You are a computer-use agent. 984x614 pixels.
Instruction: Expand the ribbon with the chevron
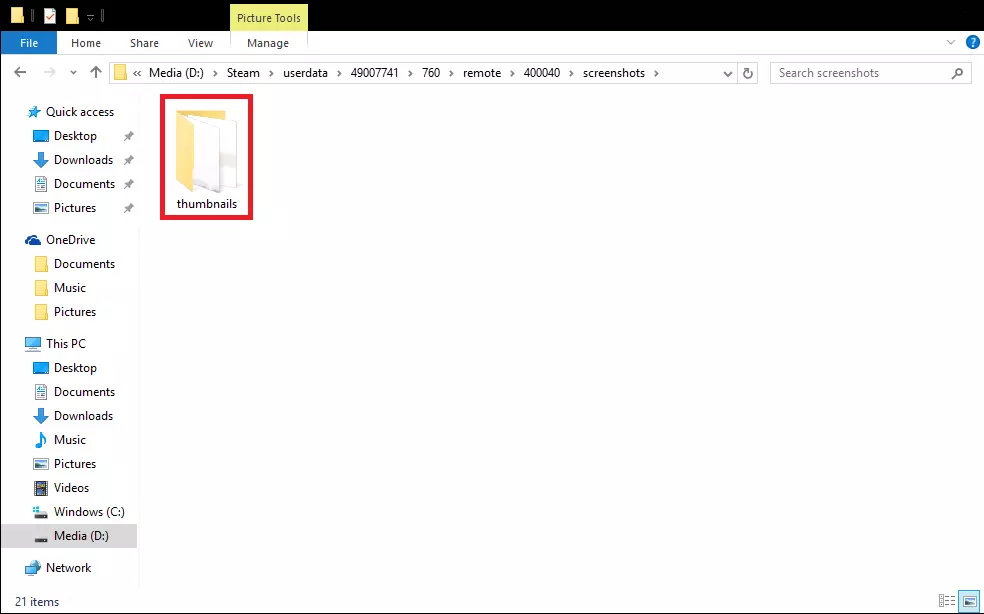951,43
